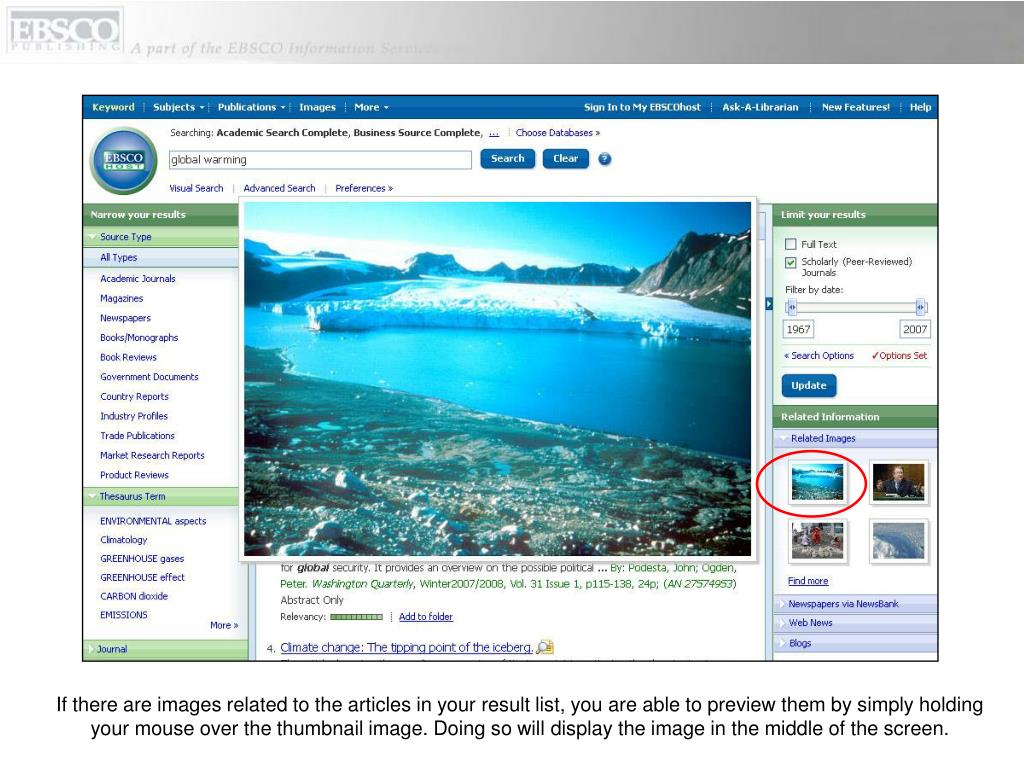The width and height of the screenshot is (1024, 768).
Task: Open the More dropdown in top bar
Action: click(371, 107)
